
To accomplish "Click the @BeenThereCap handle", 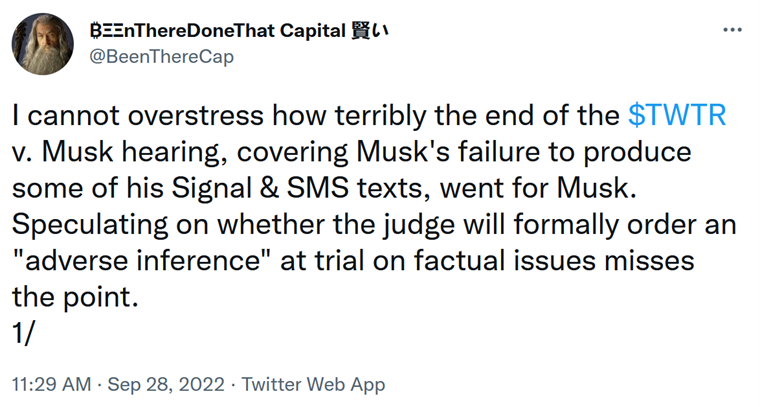I will pos(162,57).
